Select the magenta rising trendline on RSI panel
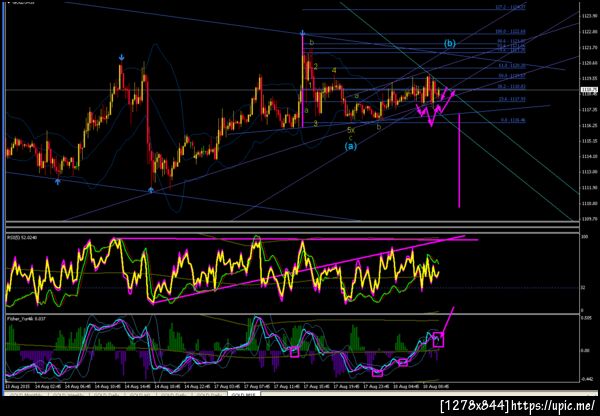This screenshot has height=416, width=600. pyautogui.click(x=308, y=269)
